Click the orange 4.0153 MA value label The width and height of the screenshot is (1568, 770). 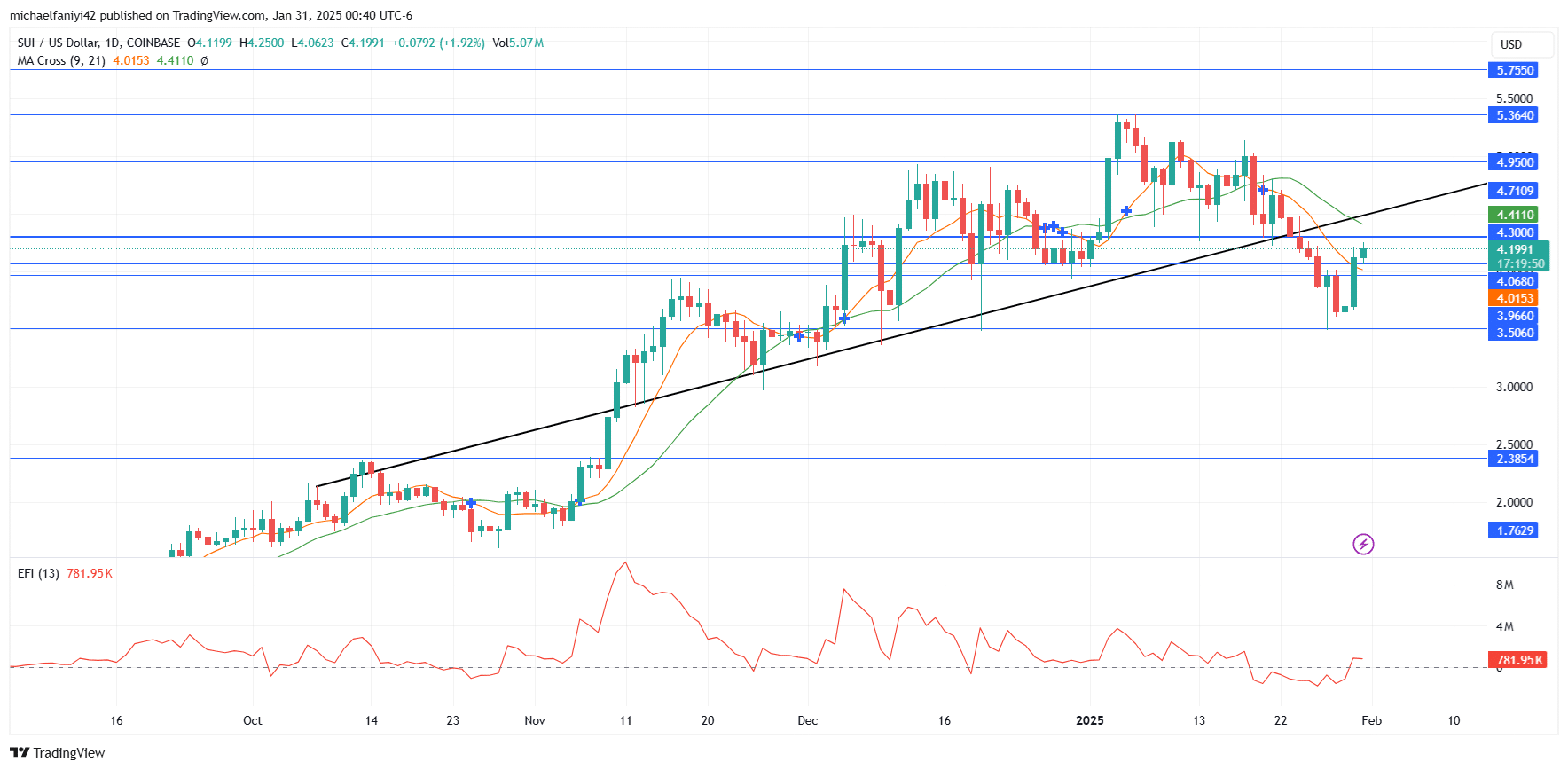click(1515, 298)
